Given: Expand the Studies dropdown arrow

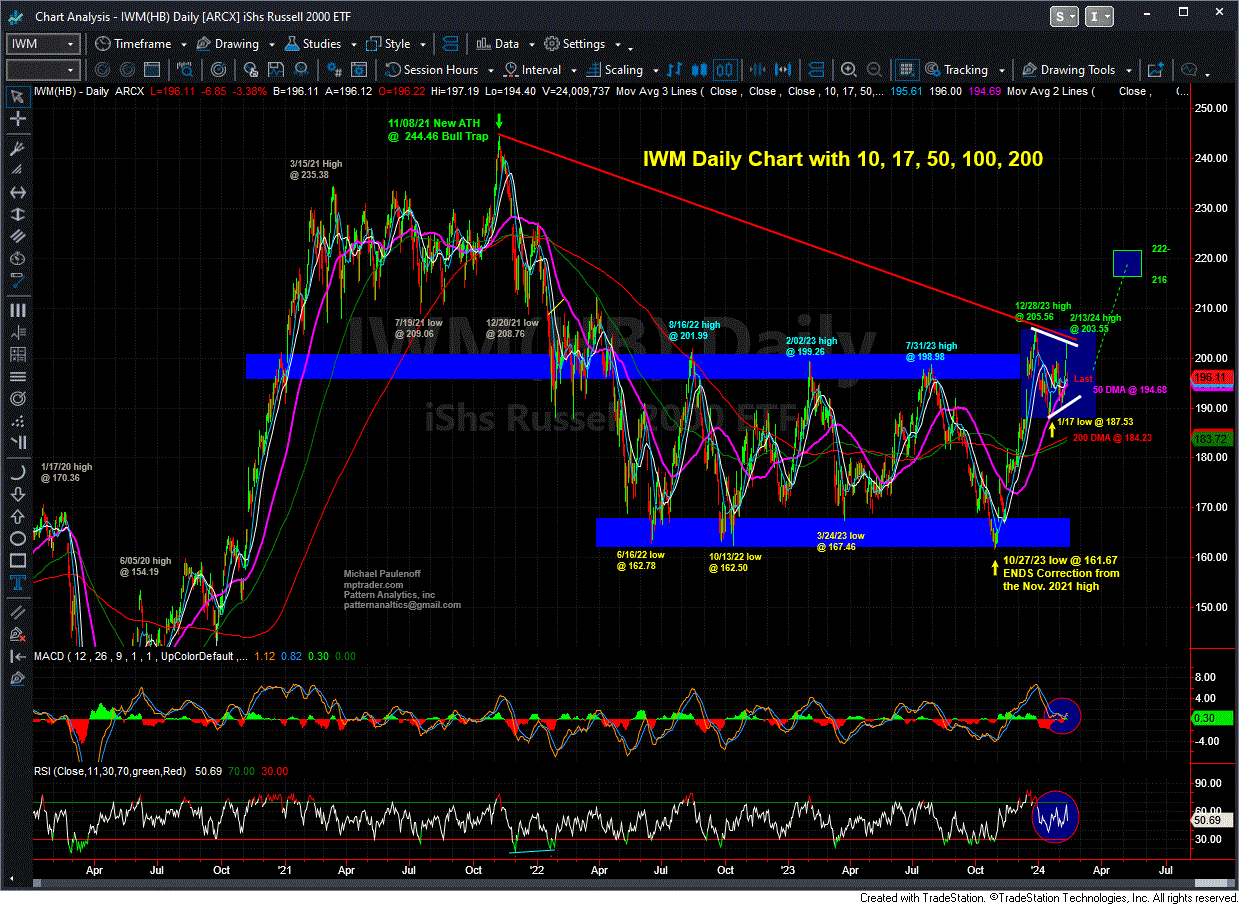Looking at the screenshot, I should pyautogui.click(x=353, y=45).
